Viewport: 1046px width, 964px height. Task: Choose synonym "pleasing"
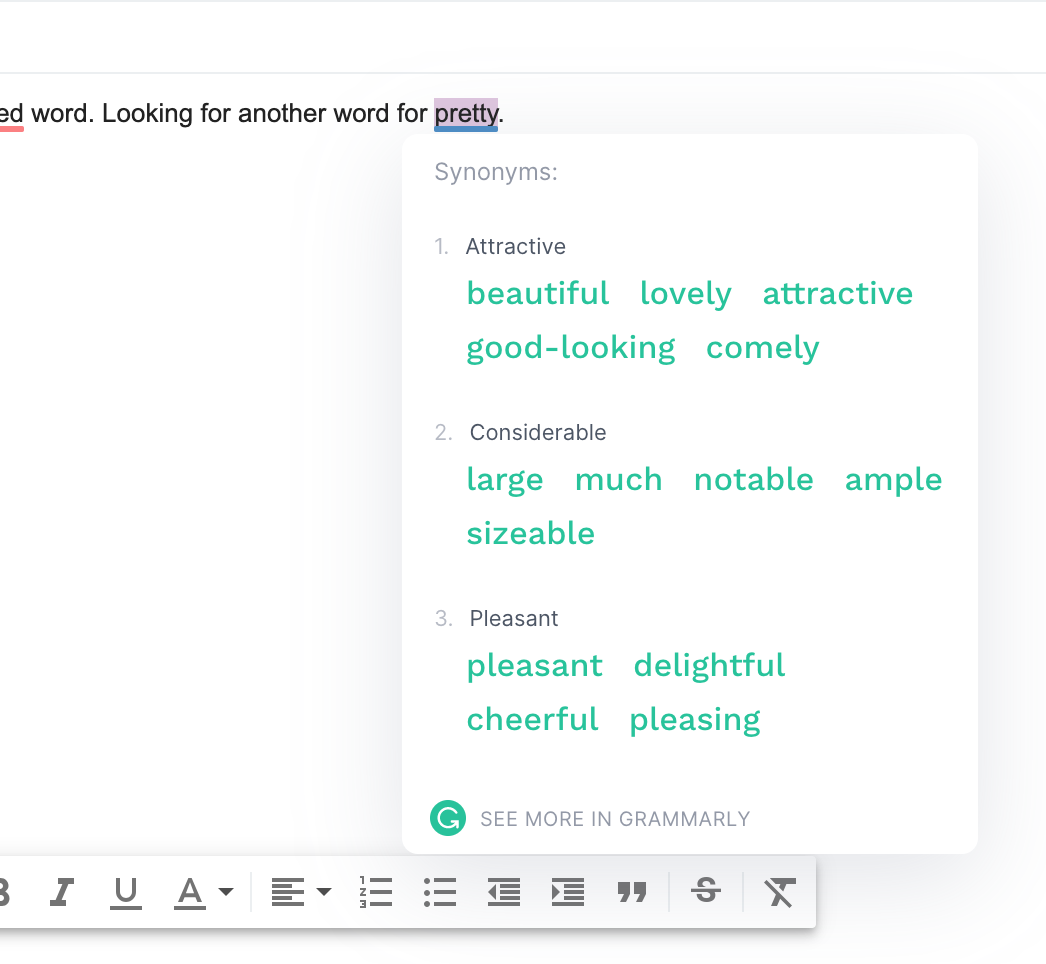[x=695, y=720]
